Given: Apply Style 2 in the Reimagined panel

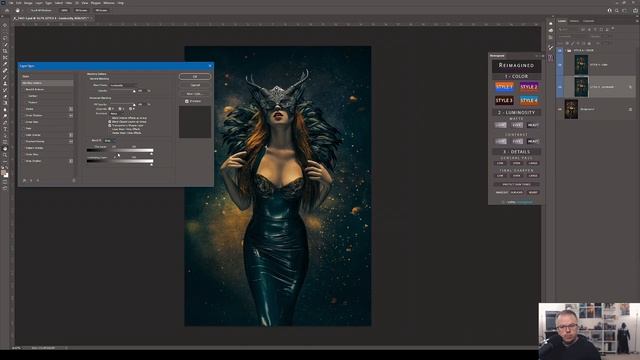Looking at the screenshot, I should pyautogui.click(x=529, y=87).
